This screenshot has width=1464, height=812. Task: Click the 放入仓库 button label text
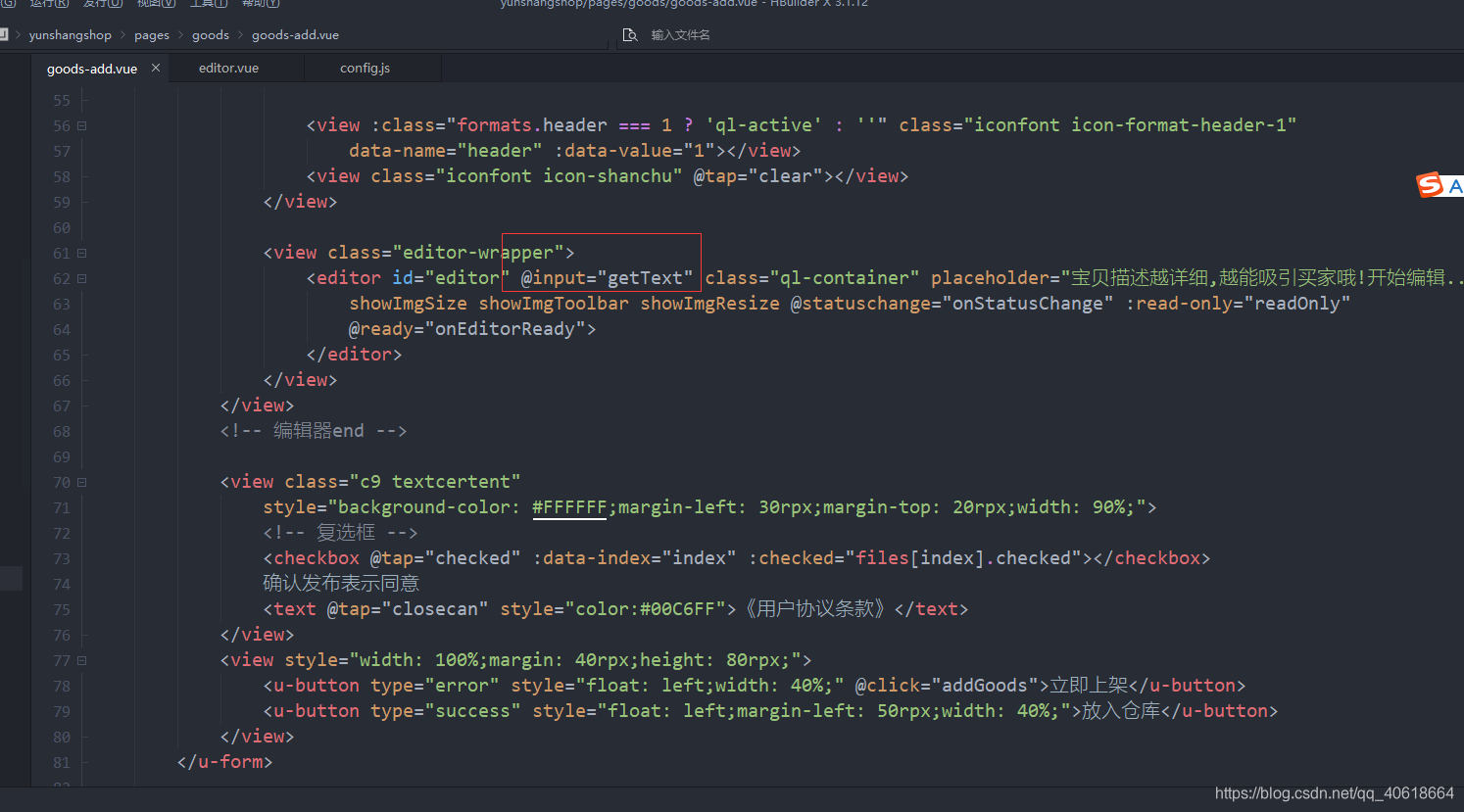pyautogui.click(x=1121, y=711)
